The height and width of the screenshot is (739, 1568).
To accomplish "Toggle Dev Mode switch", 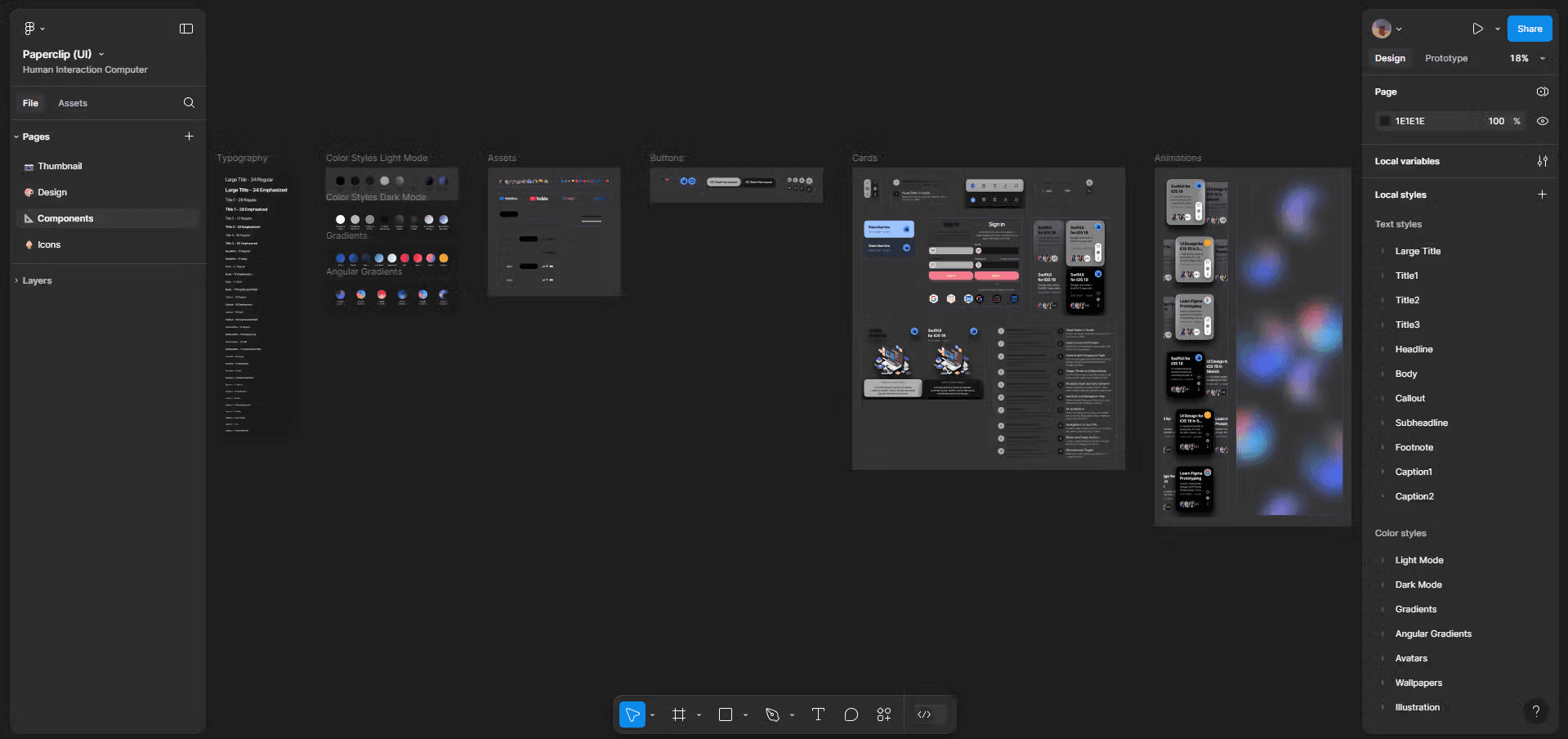I will [x=930, y=715].
